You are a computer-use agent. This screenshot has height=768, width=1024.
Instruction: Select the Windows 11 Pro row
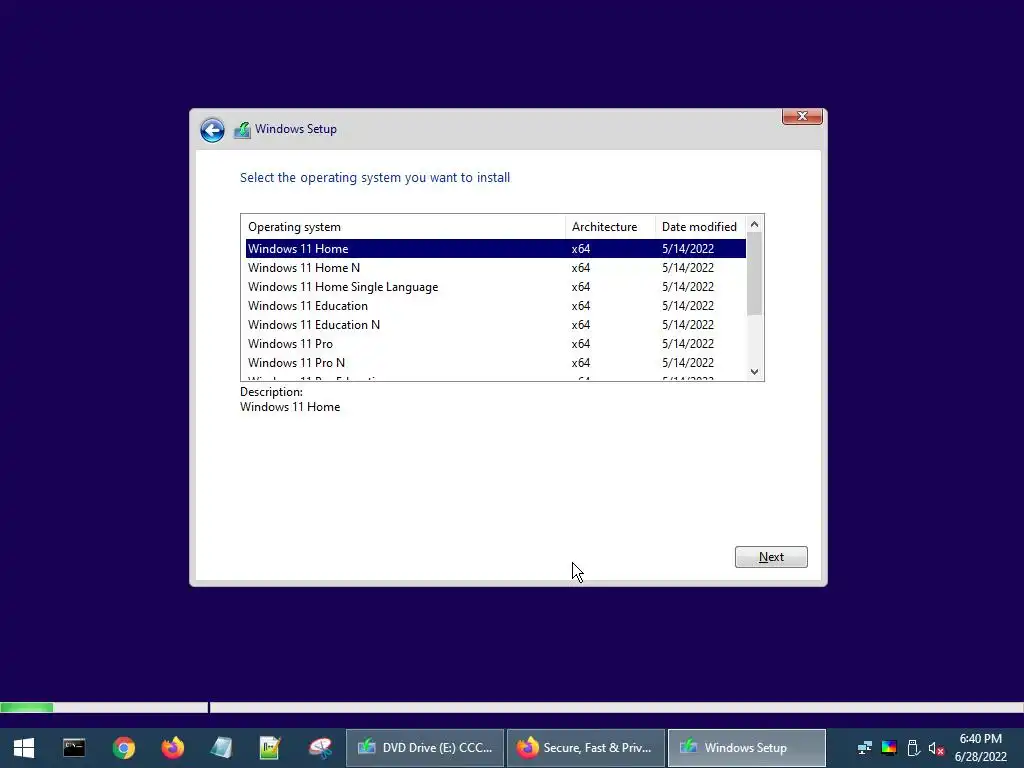coord(496,344)
